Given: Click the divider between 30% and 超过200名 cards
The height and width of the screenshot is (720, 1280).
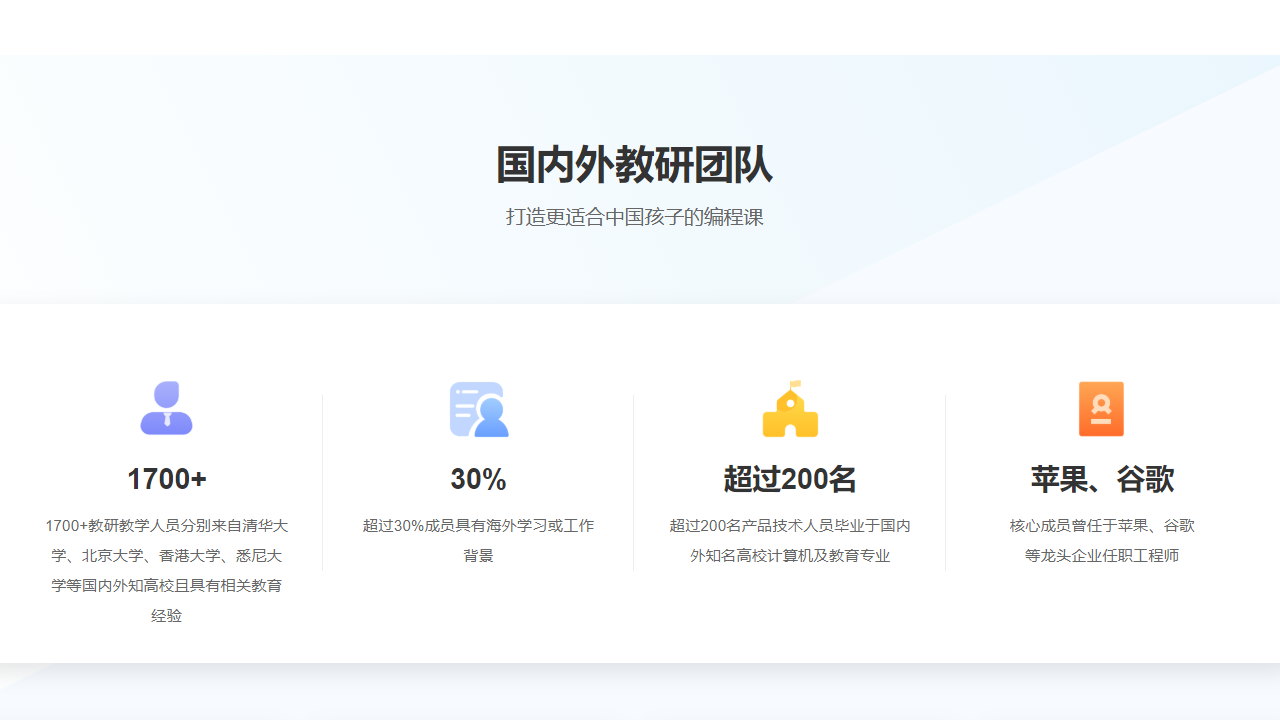Looking at the screenshot, I should (633, 480).
